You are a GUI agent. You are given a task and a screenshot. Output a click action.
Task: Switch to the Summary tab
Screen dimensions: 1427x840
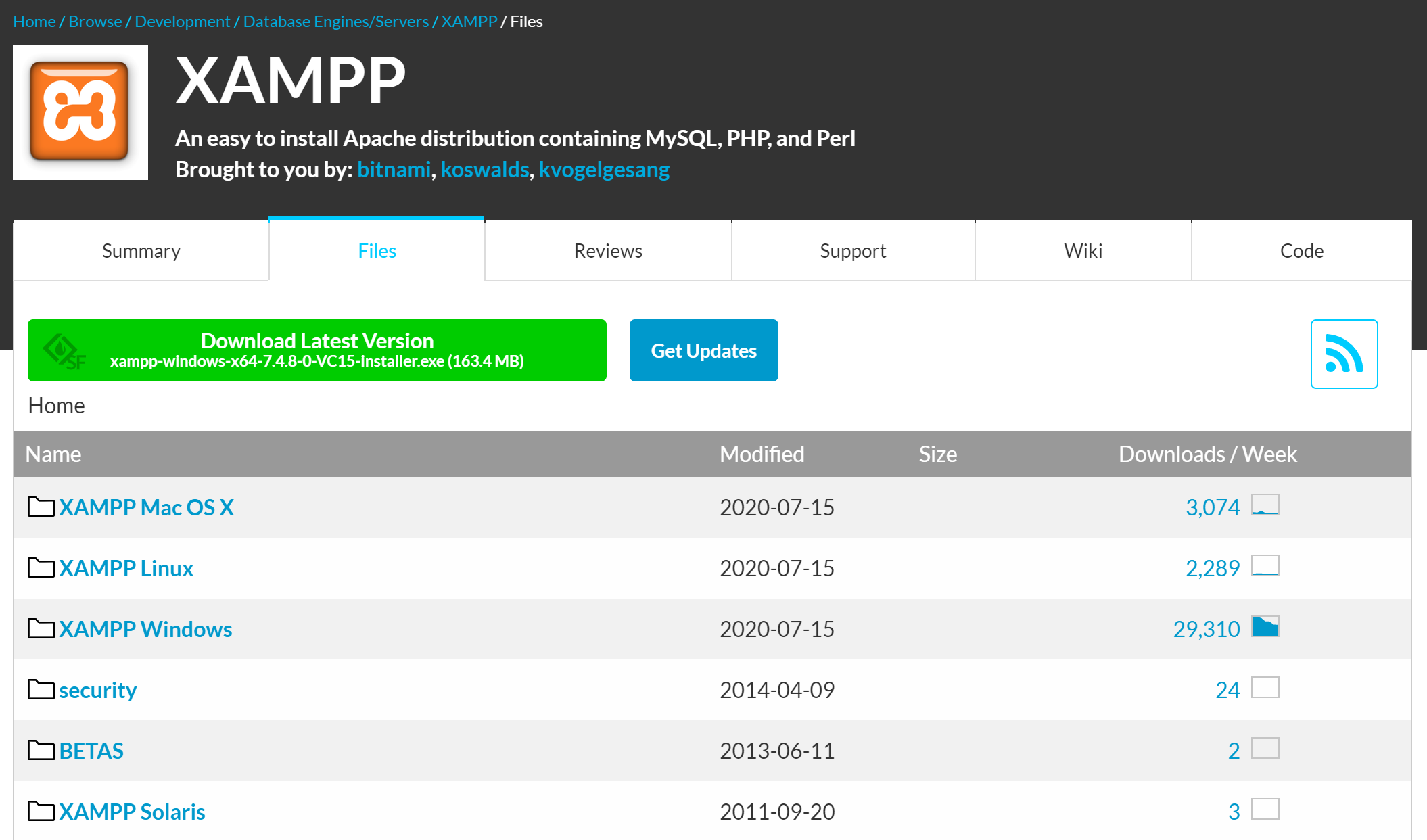[141, 251]
